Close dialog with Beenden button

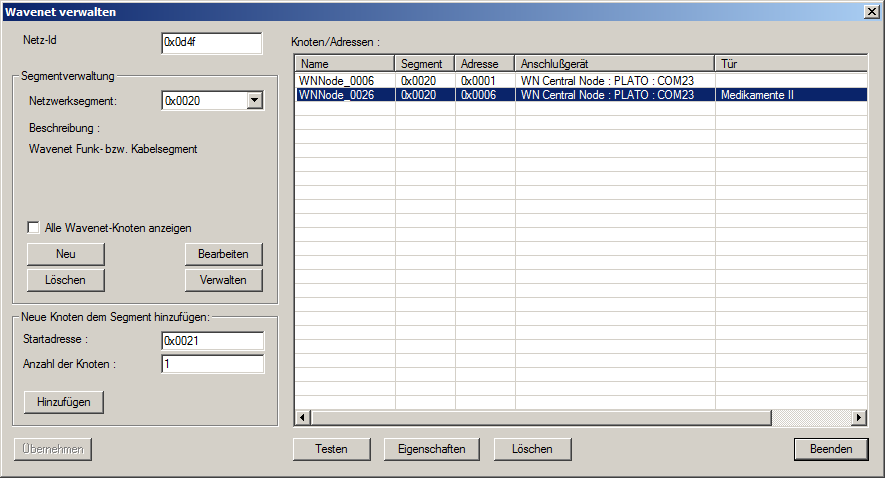(x=831, y=449)
